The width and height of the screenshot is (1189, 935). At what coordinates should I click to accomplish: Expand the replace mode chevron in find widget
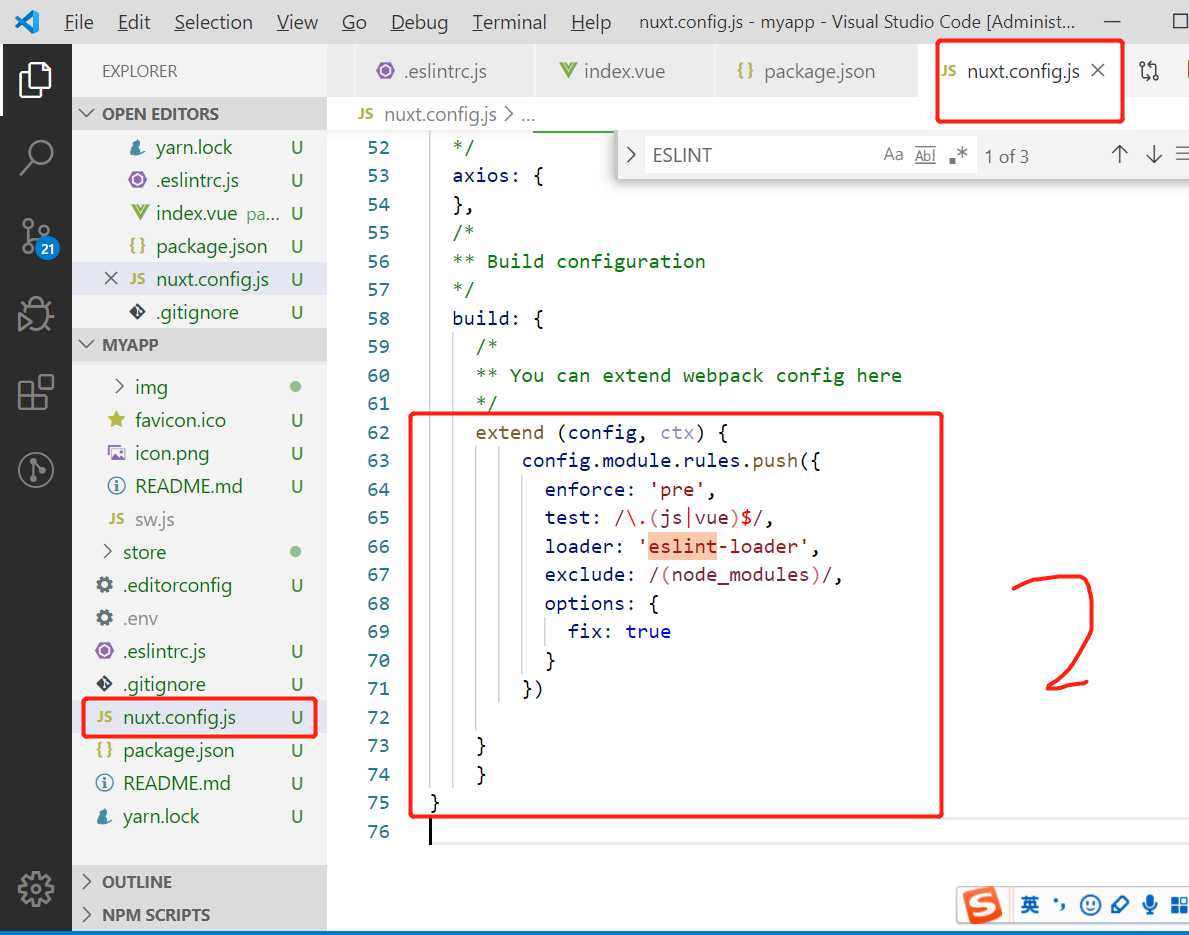pos(630,155)
